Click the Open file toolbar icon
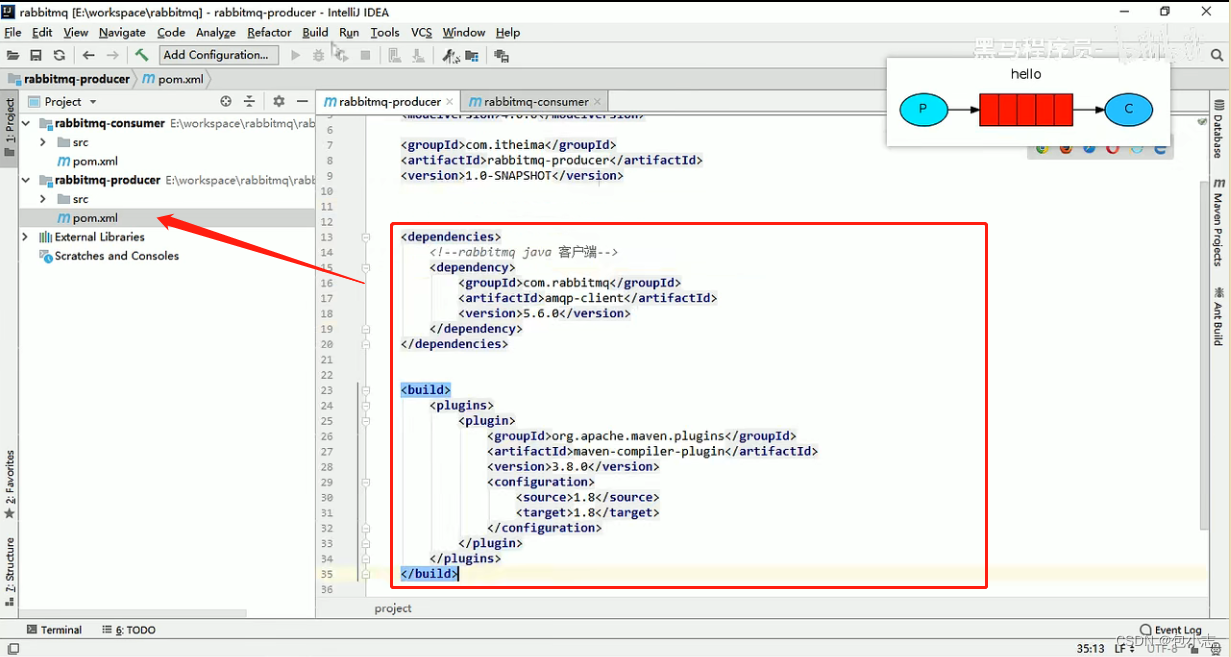This screenshot has width=1231, height=657. (x=13, y=56)
